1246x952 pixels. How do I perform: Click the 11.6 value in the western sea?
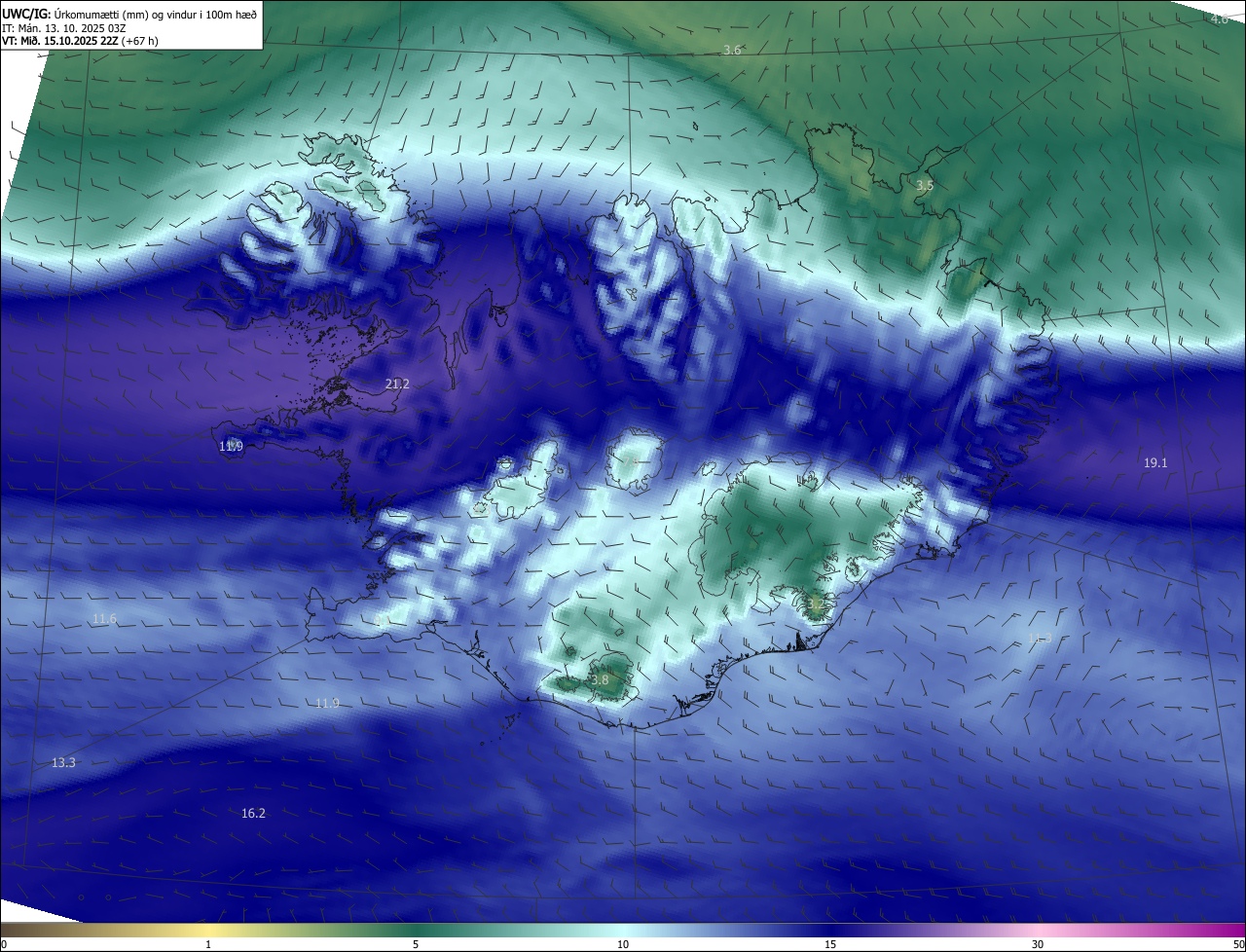point(104,619)
